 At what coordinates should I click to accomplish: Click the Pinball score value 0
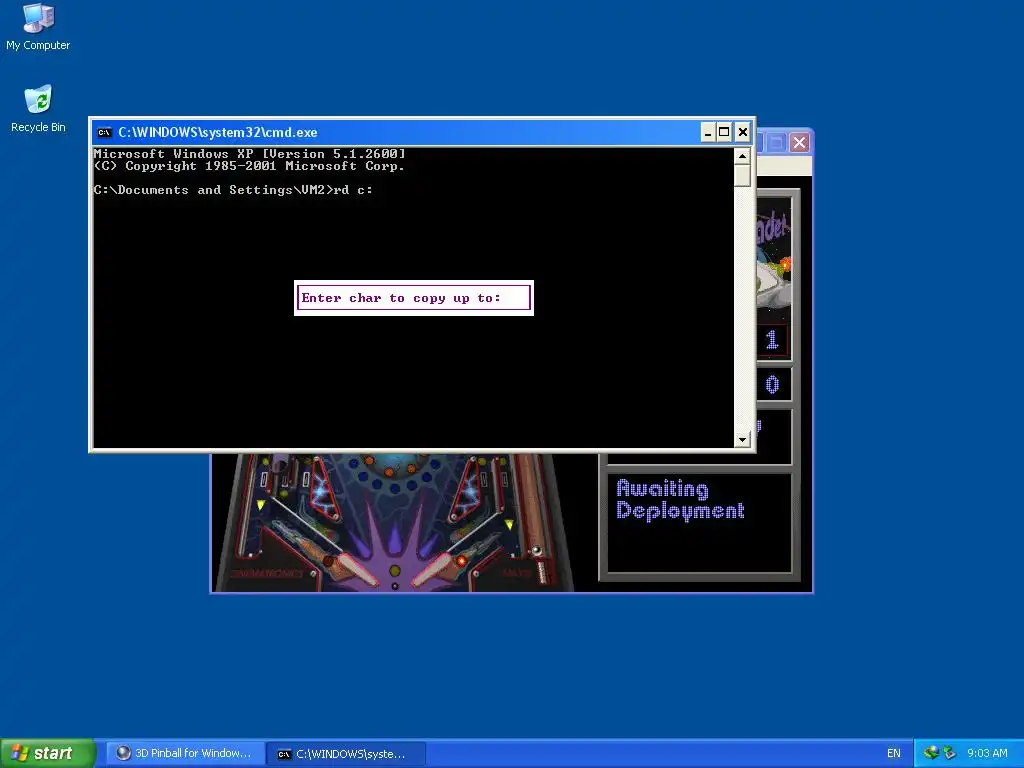(772, 385)
